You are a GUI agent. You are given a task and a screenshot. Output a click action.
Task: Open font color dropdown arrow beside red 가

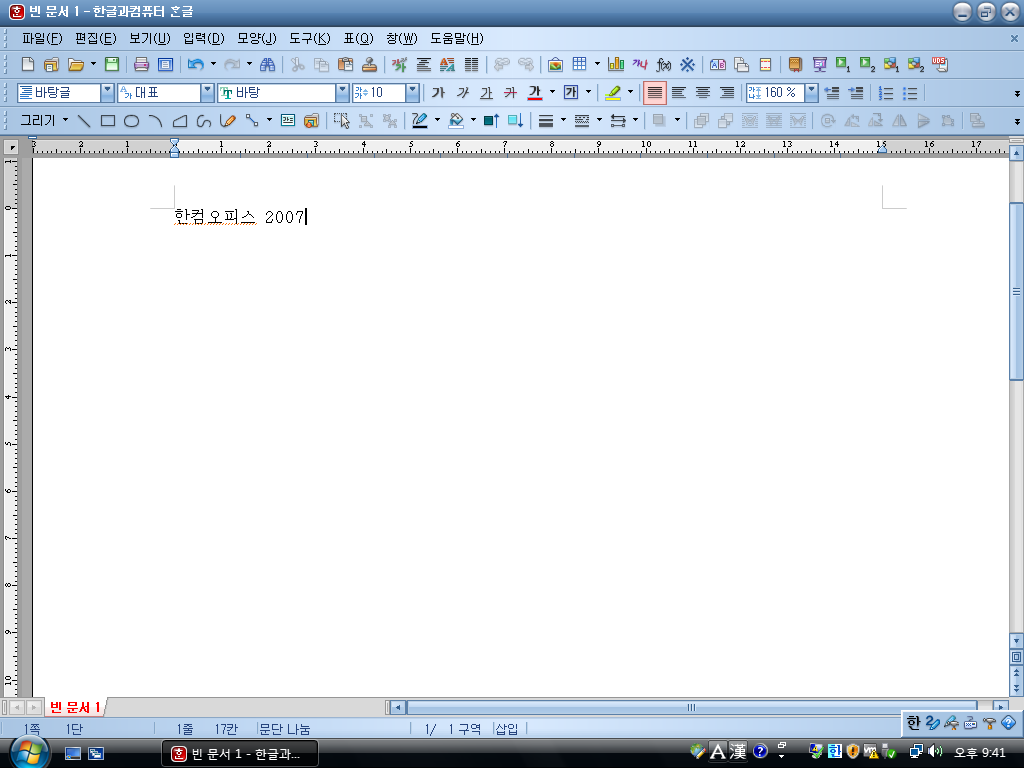tap(552, 92)
